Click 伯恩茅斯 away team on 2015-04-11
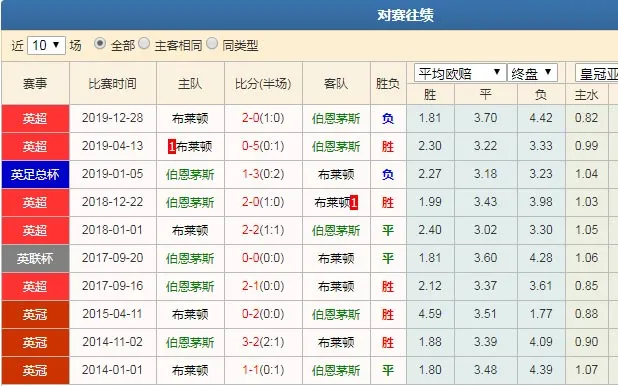This screenshot has height=386, width=618. [336, 315]
